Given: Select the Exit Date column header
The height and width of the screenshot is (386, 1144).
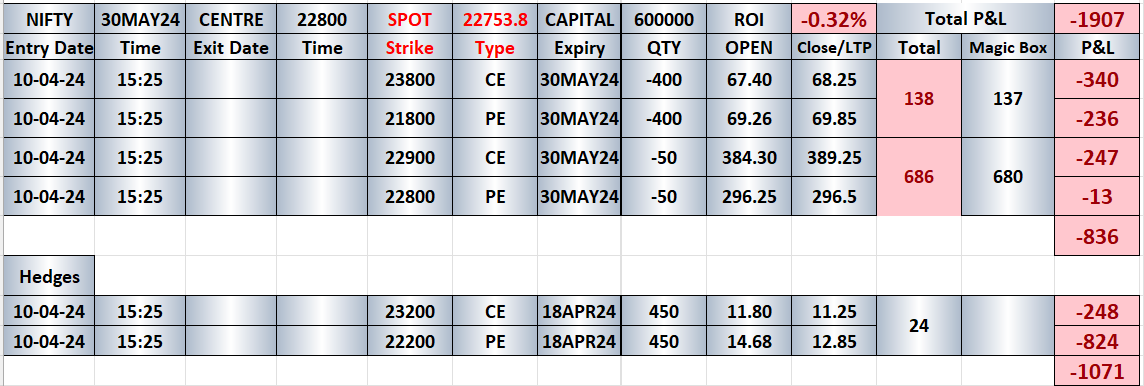Looking at the screenshot, I should pyautogui.click(x=231, y=48).
